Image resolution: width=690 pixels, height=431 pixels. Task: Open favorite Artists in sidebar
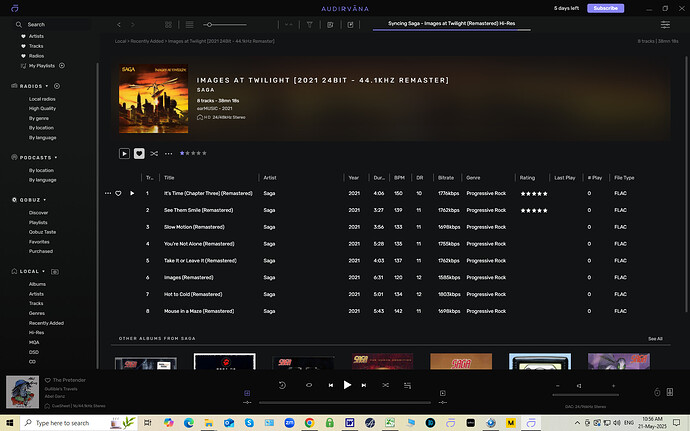(x=36, y=36)
